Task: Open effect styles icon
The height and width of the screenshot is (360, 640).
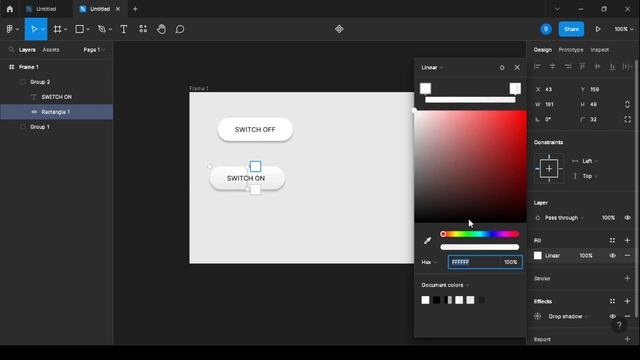Action: pyautogui.click(x=612, y=301)
